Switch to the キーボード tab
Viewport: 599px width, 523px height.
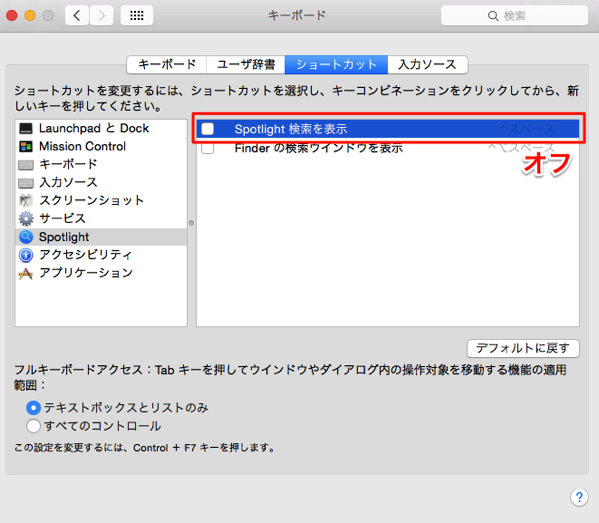point(167,65)
